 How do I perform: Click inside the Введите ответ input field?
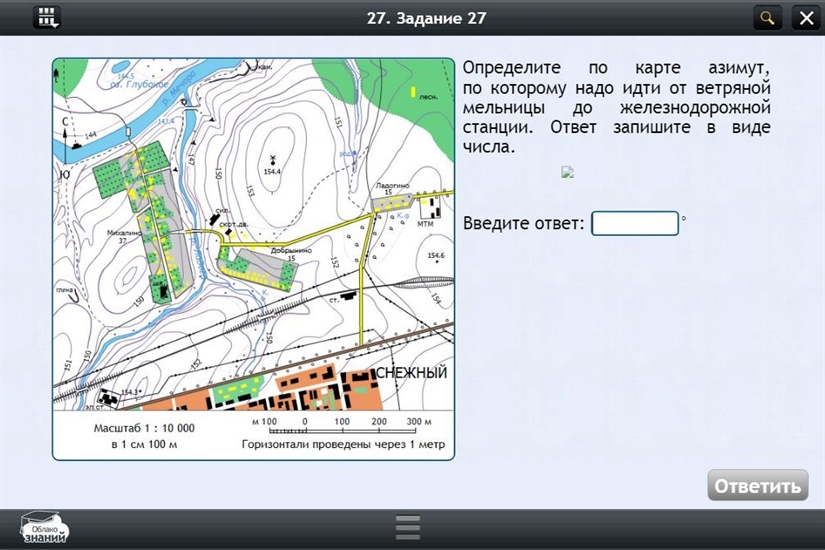click(x=635, y=223)
